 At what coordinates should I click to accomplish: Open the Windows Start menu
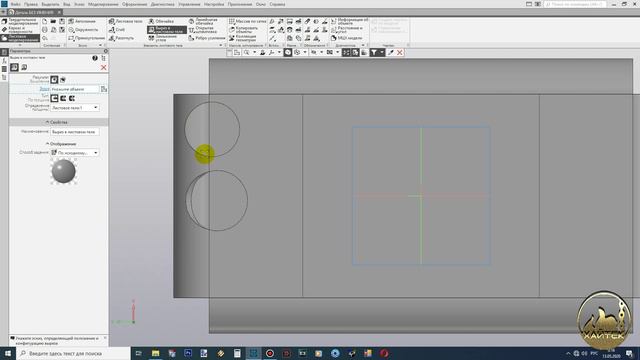(x=8, y=353)
